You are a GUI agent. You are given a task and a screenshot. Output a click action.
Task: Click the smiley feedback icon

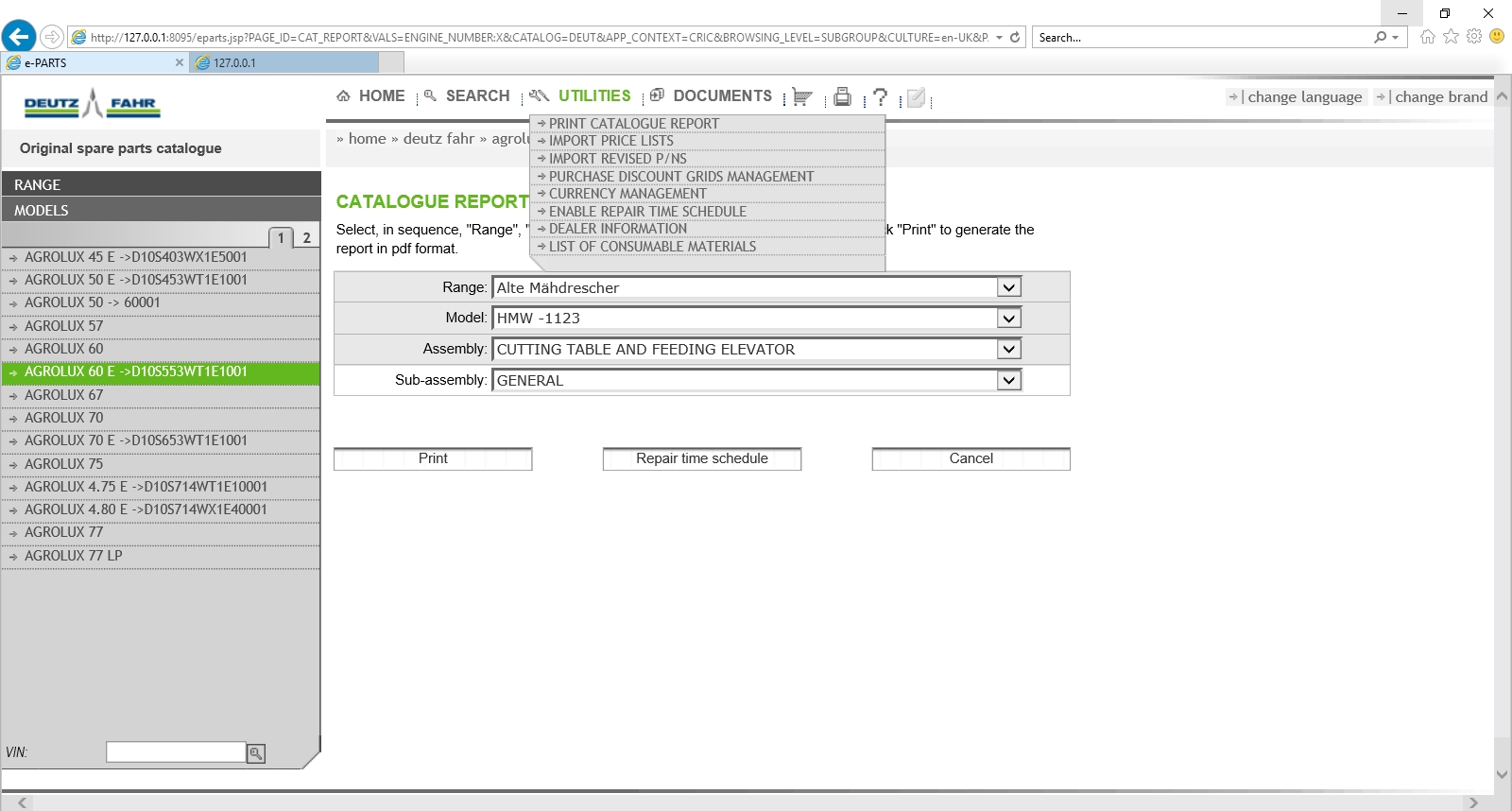tap(1497, 36)
